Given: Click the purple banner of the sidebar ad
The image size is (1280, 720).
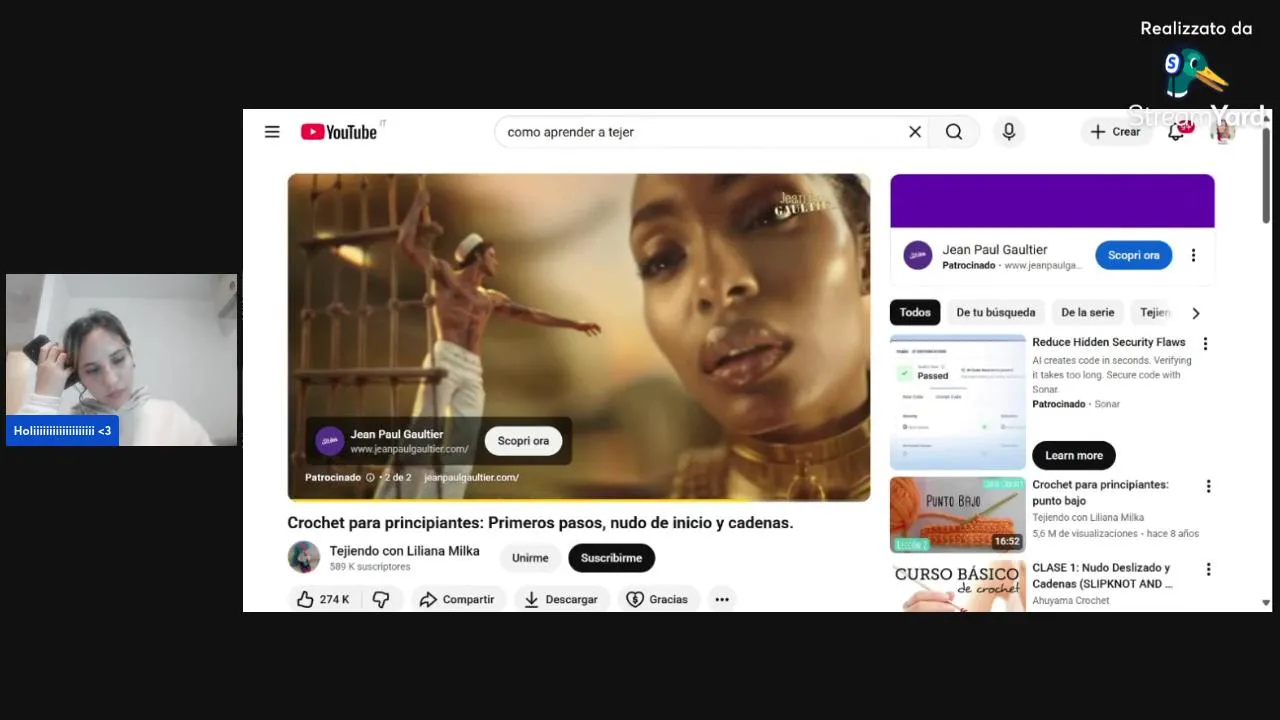Looking at the screenshot, I should point(1052,201).
